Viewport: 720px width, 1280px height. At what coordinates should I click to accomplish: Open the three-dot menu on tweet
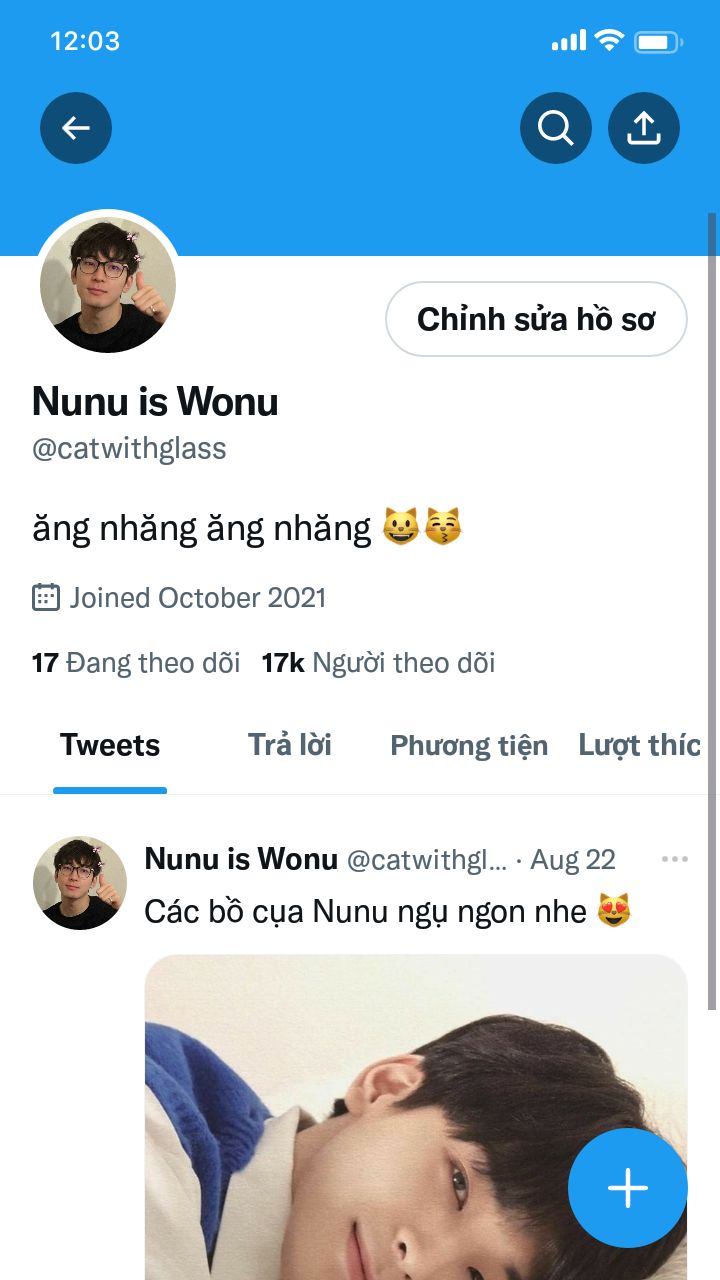(675, 859)
